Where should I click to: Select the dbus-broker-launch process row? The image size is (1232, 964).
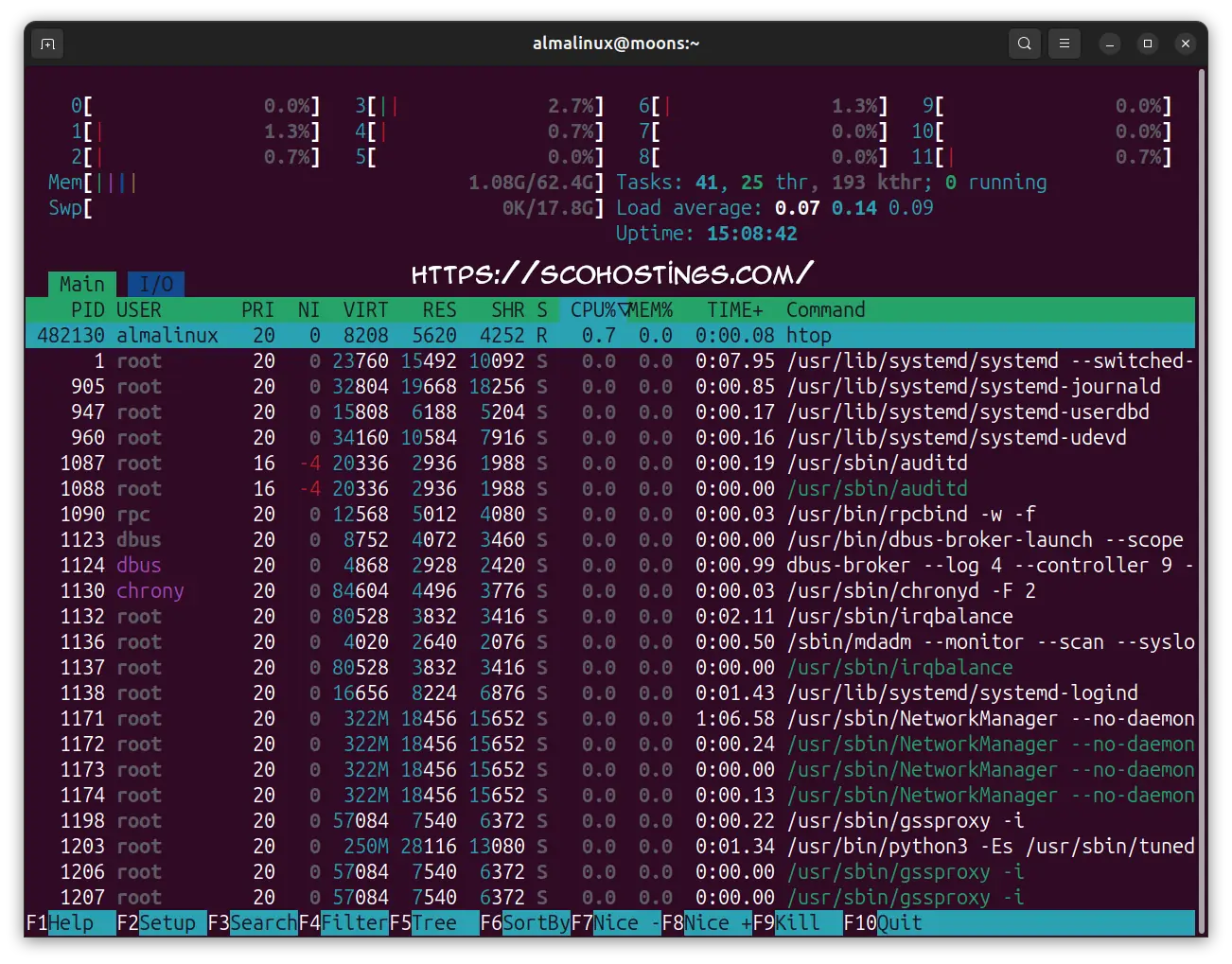[x=610, y=540]
